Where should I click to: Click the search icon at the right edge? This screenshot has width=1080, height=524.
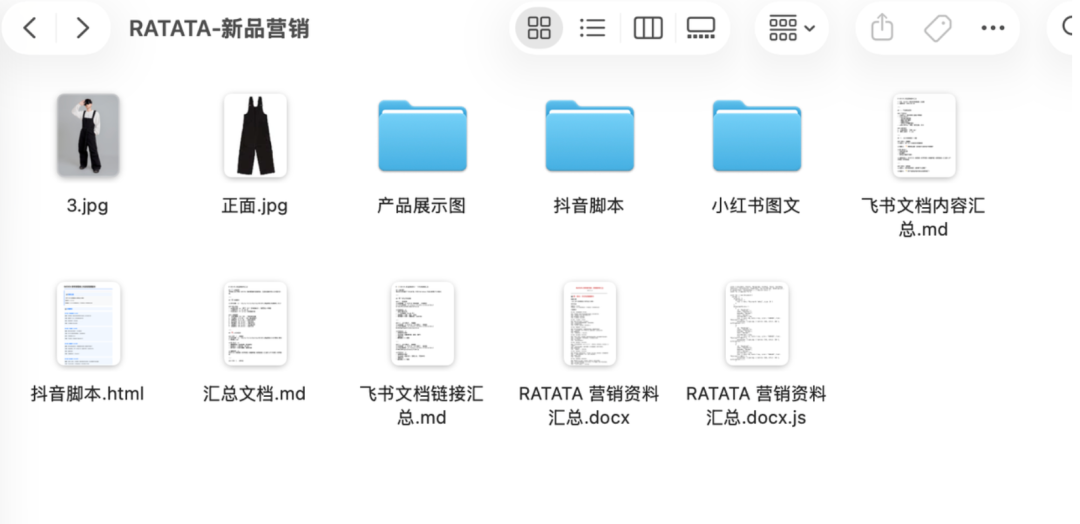1069,28
